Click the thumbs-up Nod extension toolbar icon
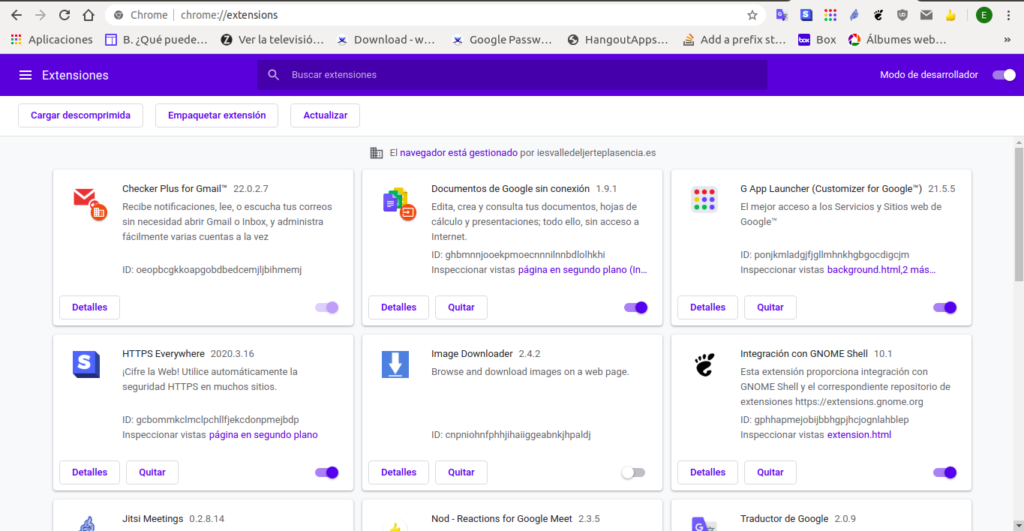 951,14
